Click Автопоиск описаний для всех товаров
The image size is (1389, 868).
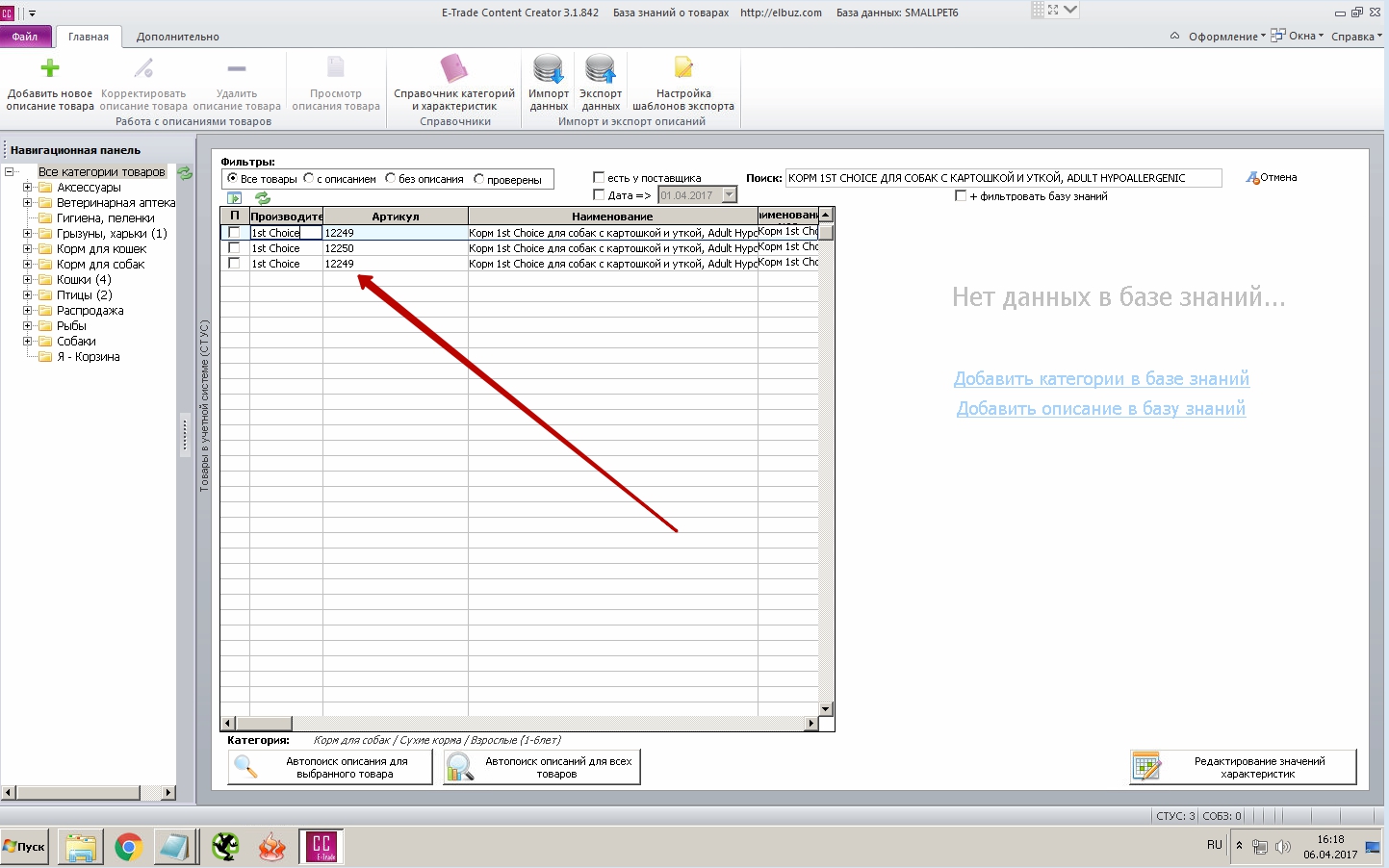tap(542, 767)
